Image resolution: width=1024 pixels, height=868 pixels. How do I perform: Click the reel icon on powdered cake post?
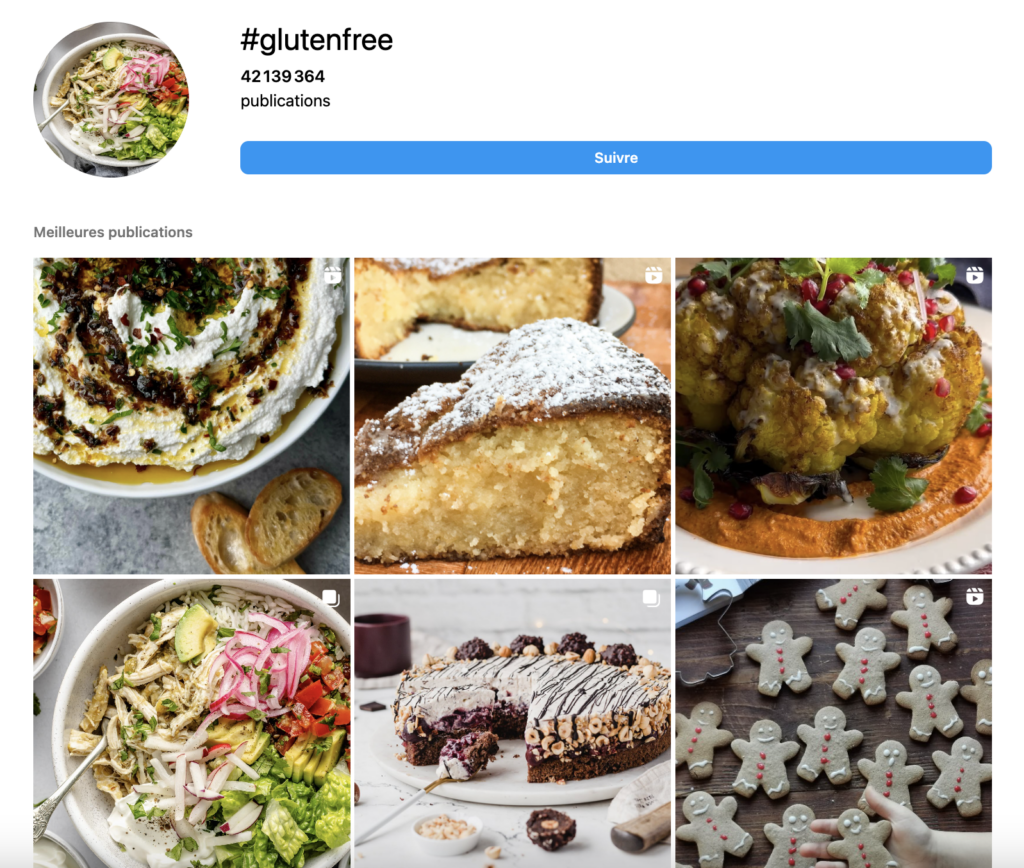(654, 275)
